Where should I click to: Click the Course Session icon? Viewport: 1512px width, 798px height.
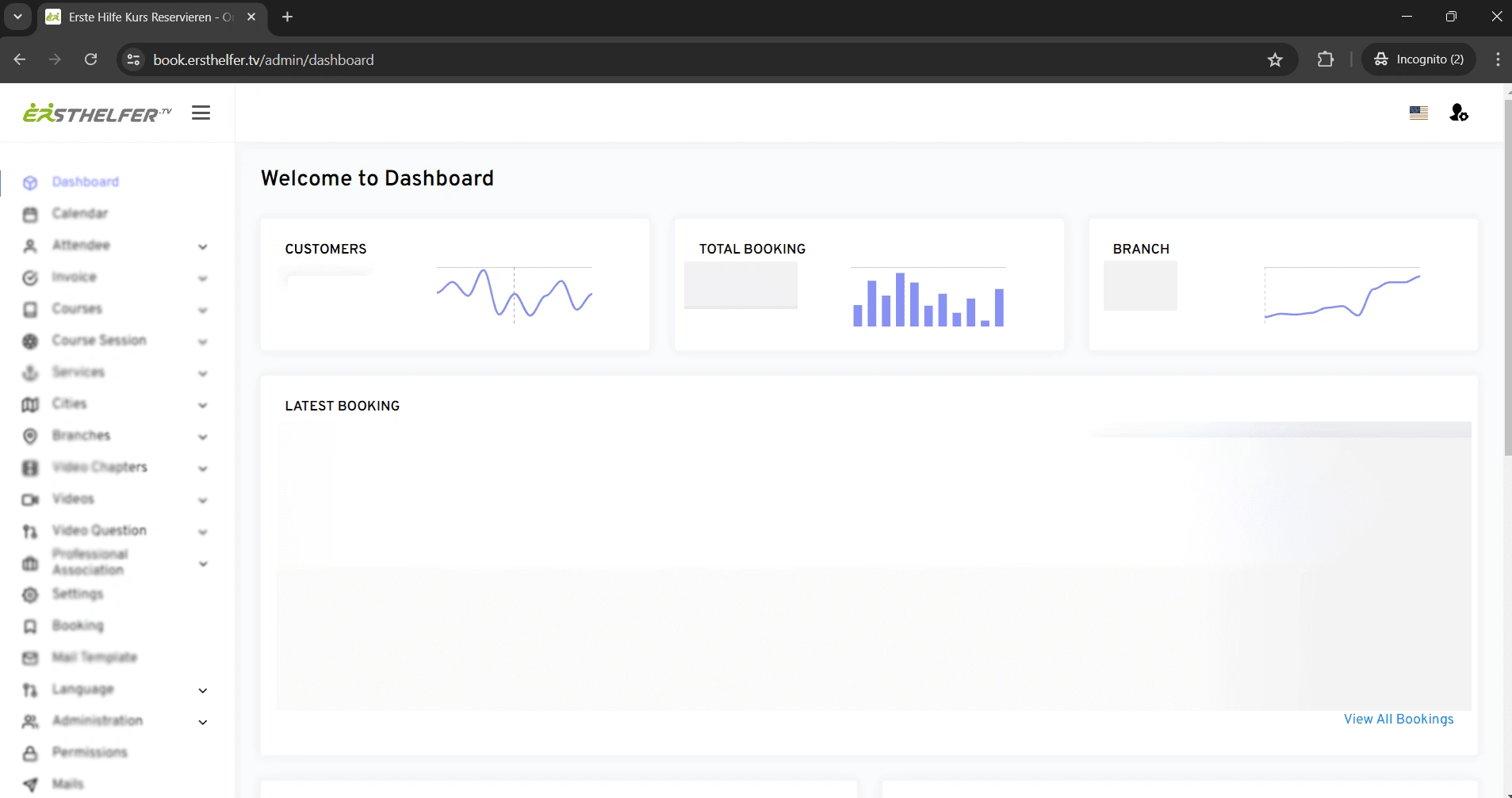coord(30,341)
